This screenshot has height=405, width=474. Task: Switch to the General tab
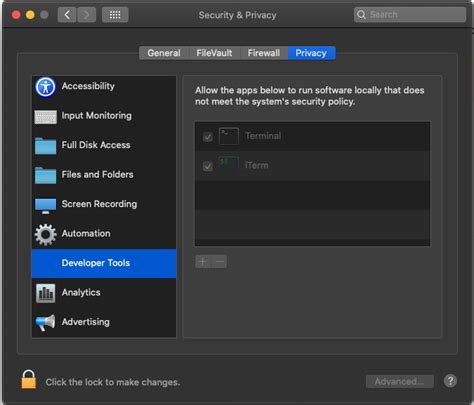pos(164,53)
